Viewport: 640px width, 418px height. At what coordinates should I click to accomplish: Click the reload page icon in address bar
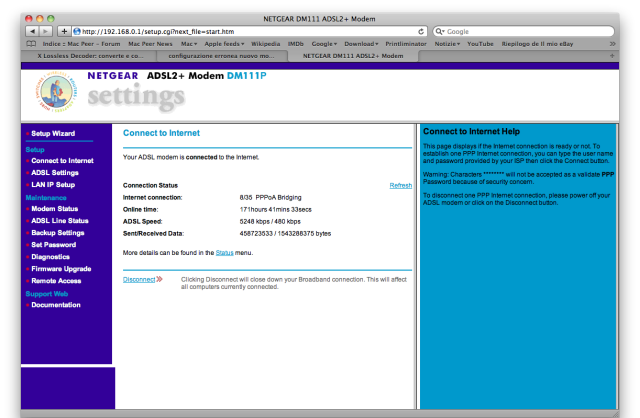(421, 31)
